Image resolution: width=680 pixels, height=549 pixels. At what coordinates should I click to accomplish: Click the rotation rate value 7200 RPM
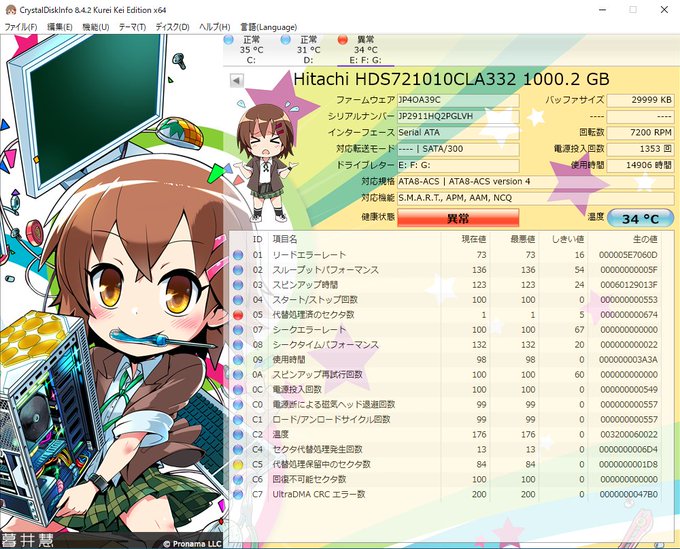pyautogui.click(x=640, y=133)
